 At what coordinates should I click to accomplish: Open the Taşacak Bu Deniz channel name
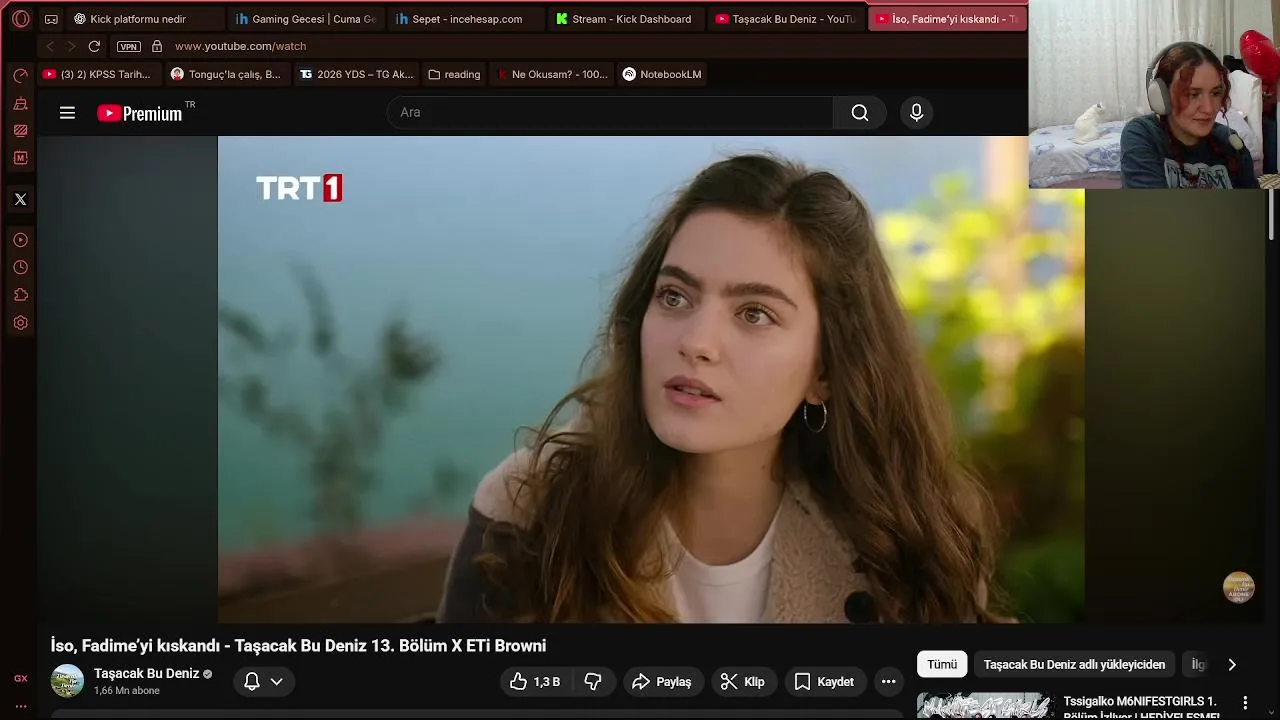tap(147, 673)
